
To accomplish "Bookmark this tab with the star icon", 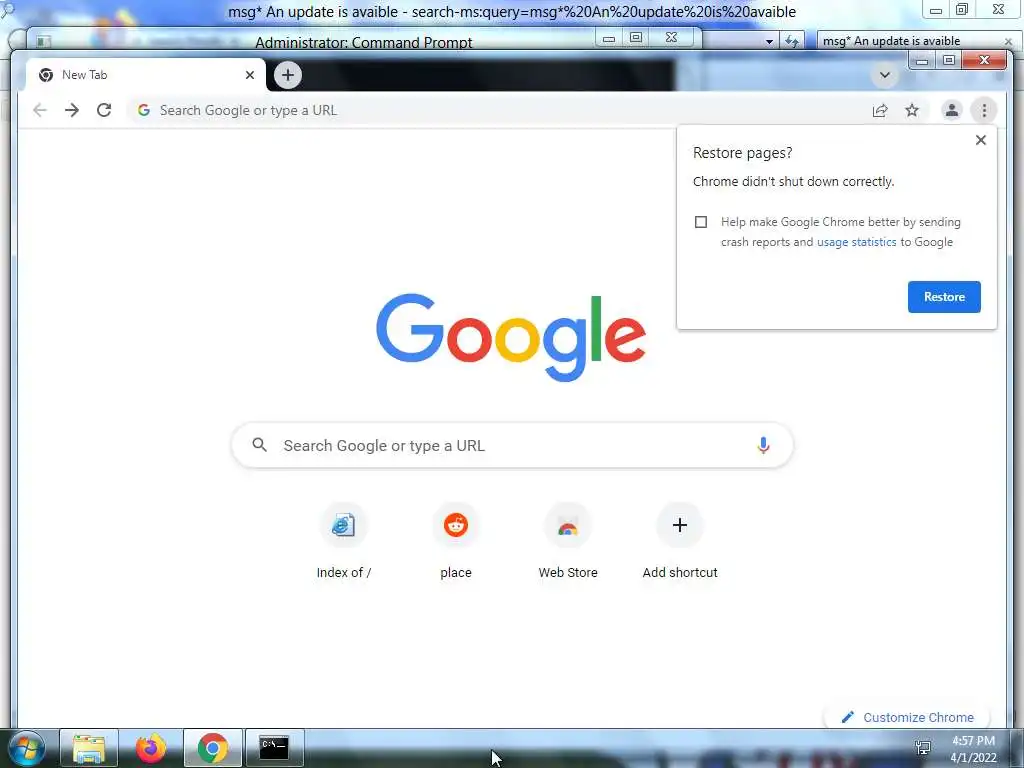I will point(912,110).
